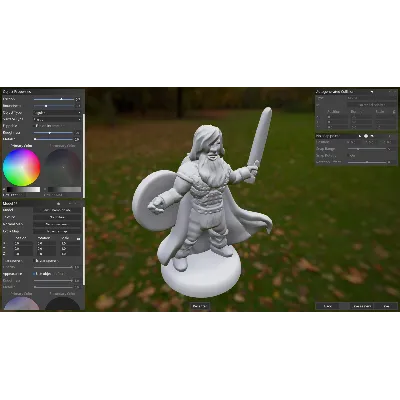Open the first dropdown in the upper-left parameters panel
400x400 pixels.
(x=57, y=113)
